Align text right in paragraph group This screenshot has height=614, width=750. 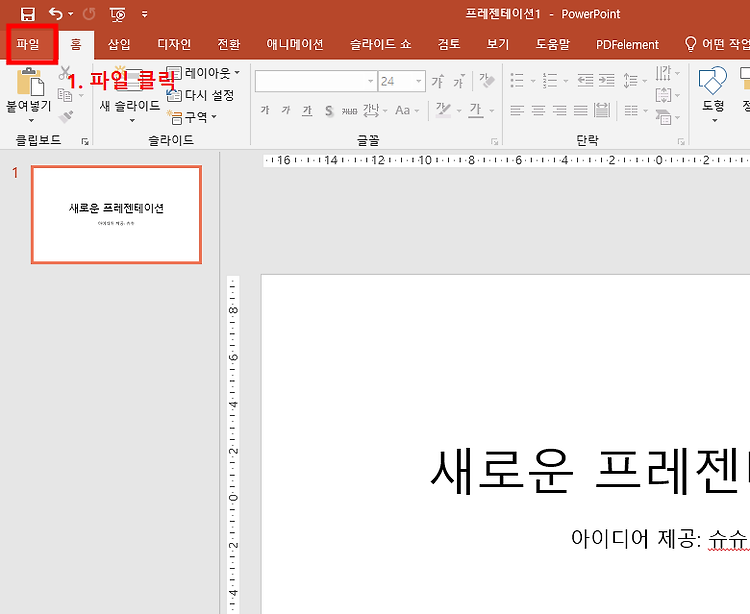click(x=559, y=111)
